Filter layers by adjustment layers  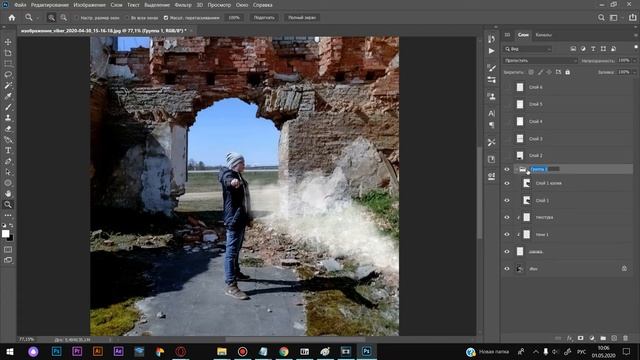[x=583, y=49]
